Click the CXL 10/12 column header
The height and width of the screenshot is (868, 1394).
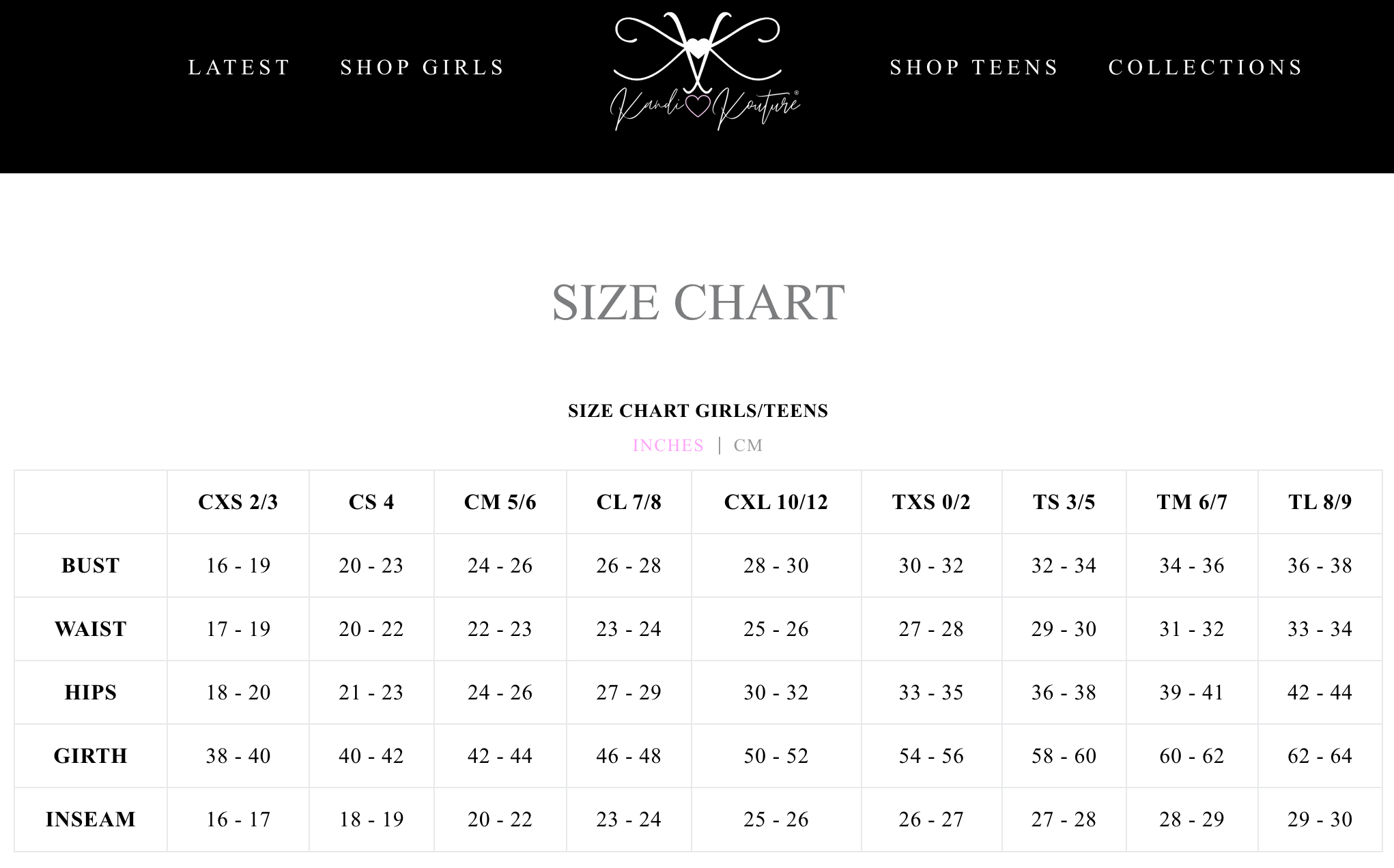776,502
